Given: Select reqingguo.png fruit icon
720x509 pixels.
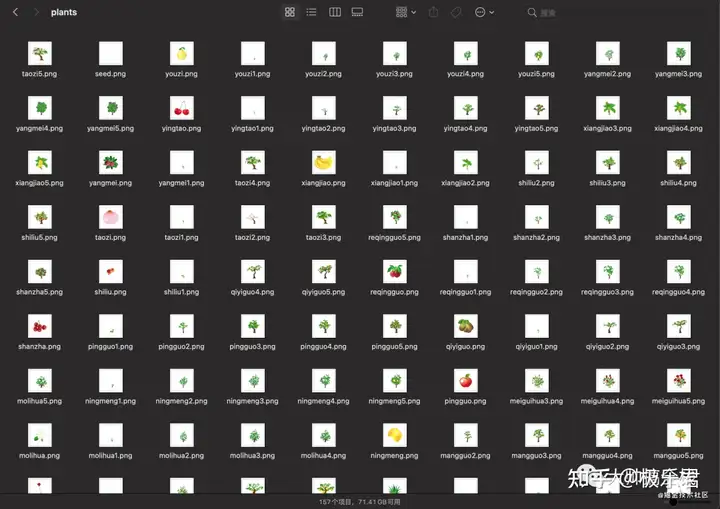Looking at the screenshot, I should pos(395,271).
